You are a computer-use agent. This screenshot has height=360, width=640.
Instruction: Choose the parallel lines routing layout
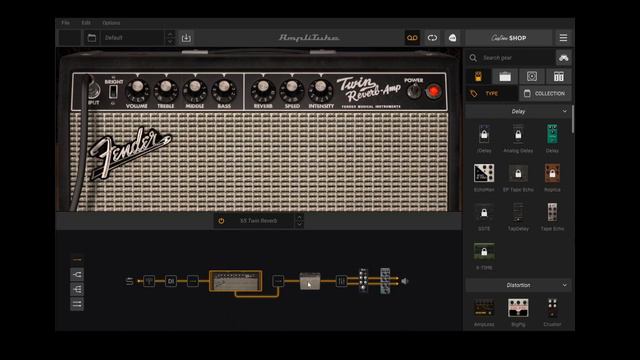click(x=77, y=304)
